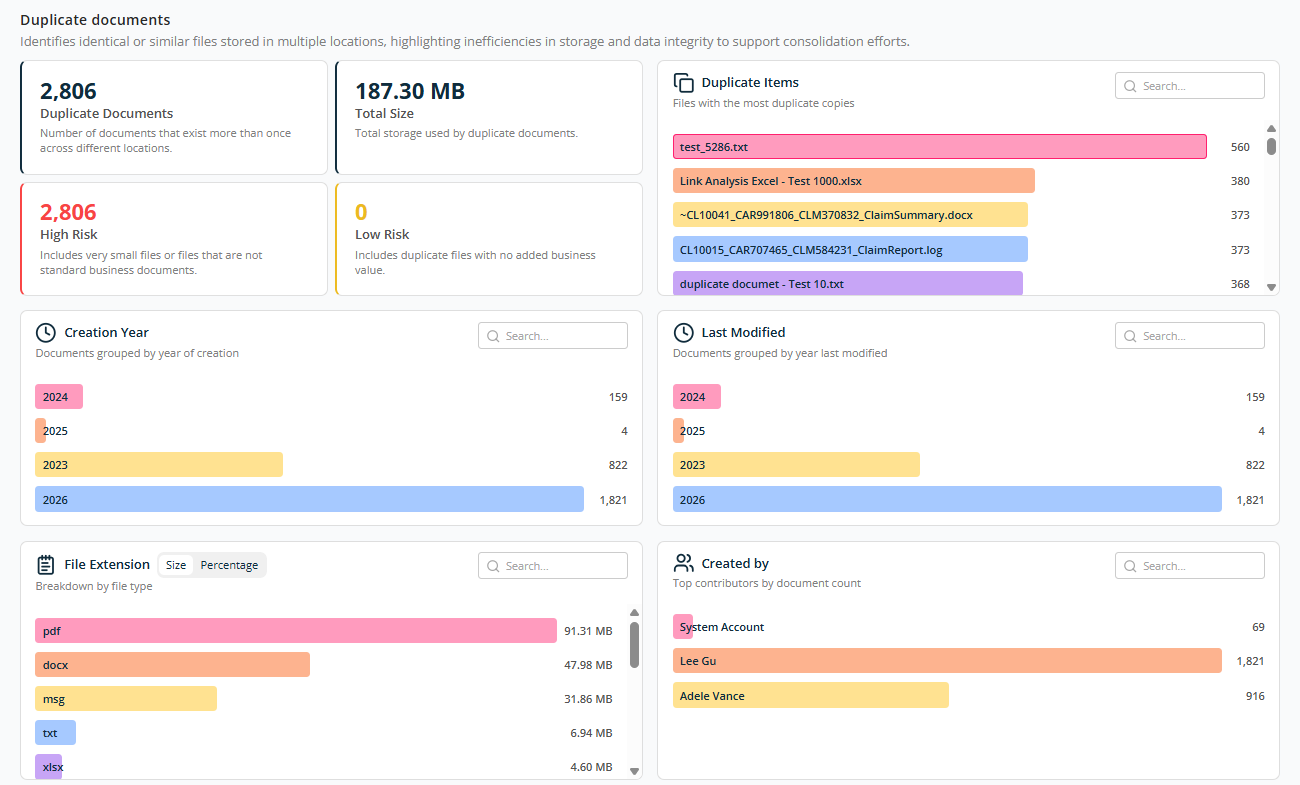The image size is (1300, 785).
Task: Select the Link Analysis Excel - Test 1000.xlsx bar
Action: coord(854,181)
